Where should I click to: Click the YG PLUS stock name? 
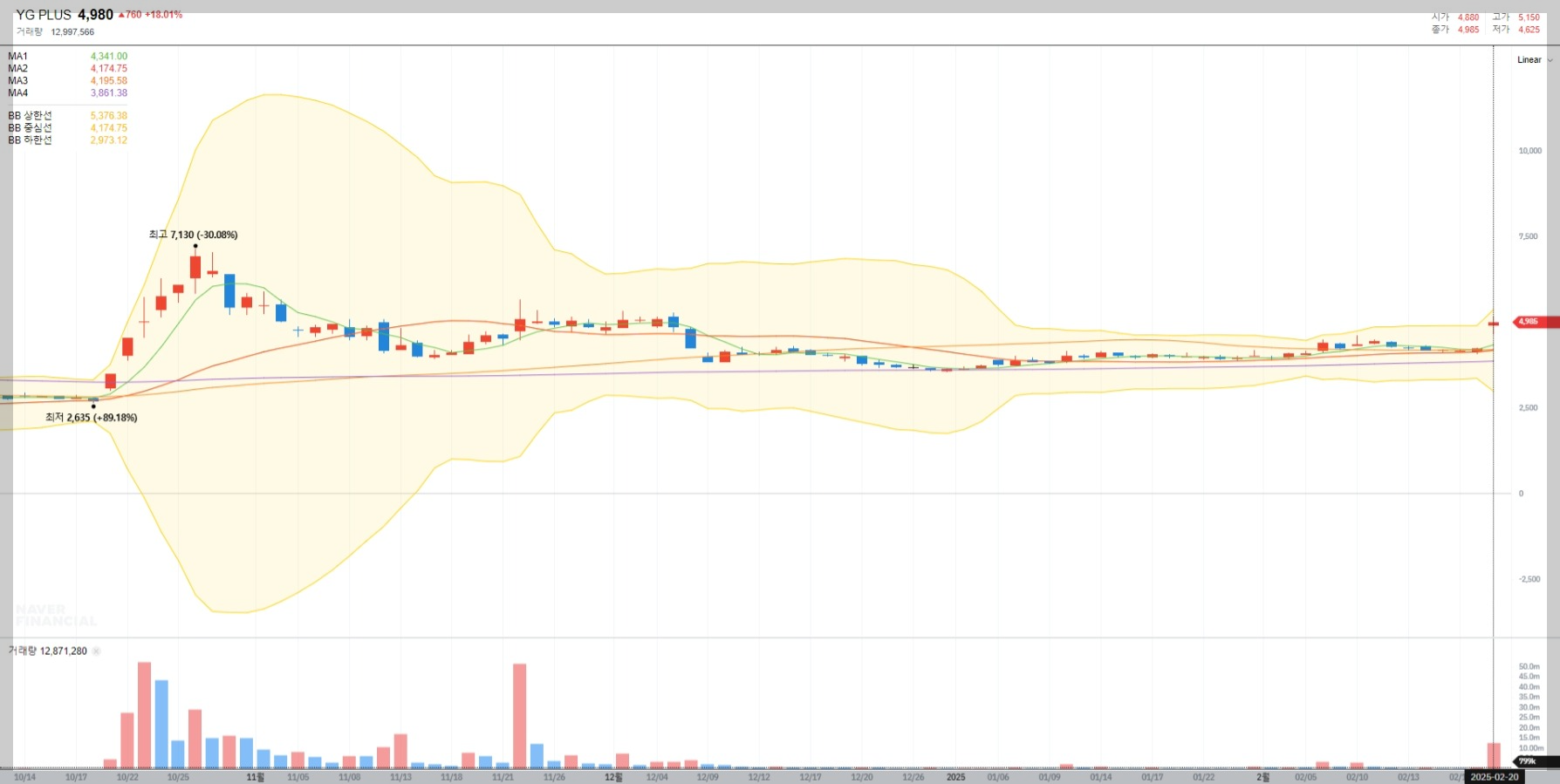click(44, 15)
